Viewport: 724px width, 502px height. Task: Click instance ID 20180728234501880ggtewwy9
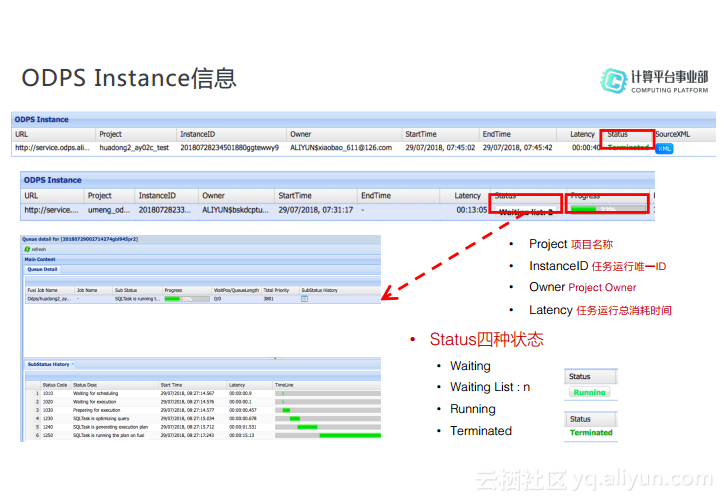pyautogui.click(x=229, y=148)
